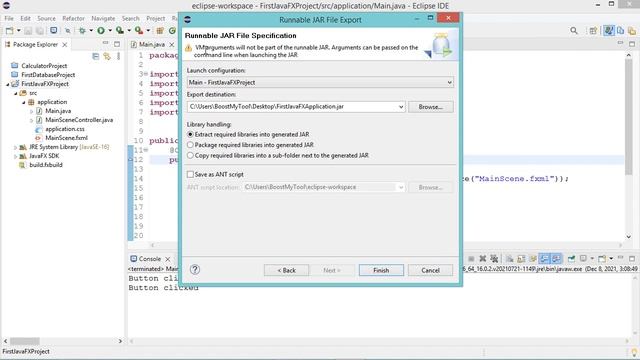Open Launch configuration dropdown

click(449, 82)
